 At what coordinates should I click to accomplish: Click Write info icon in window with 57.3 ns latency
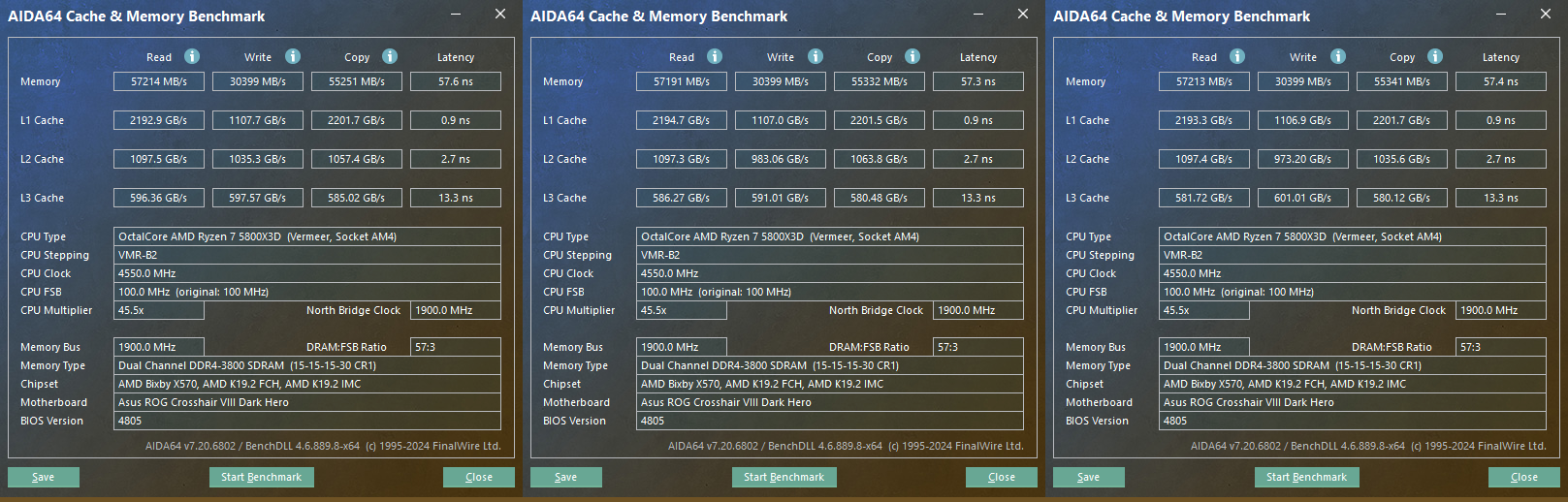(x=816, y=56)
